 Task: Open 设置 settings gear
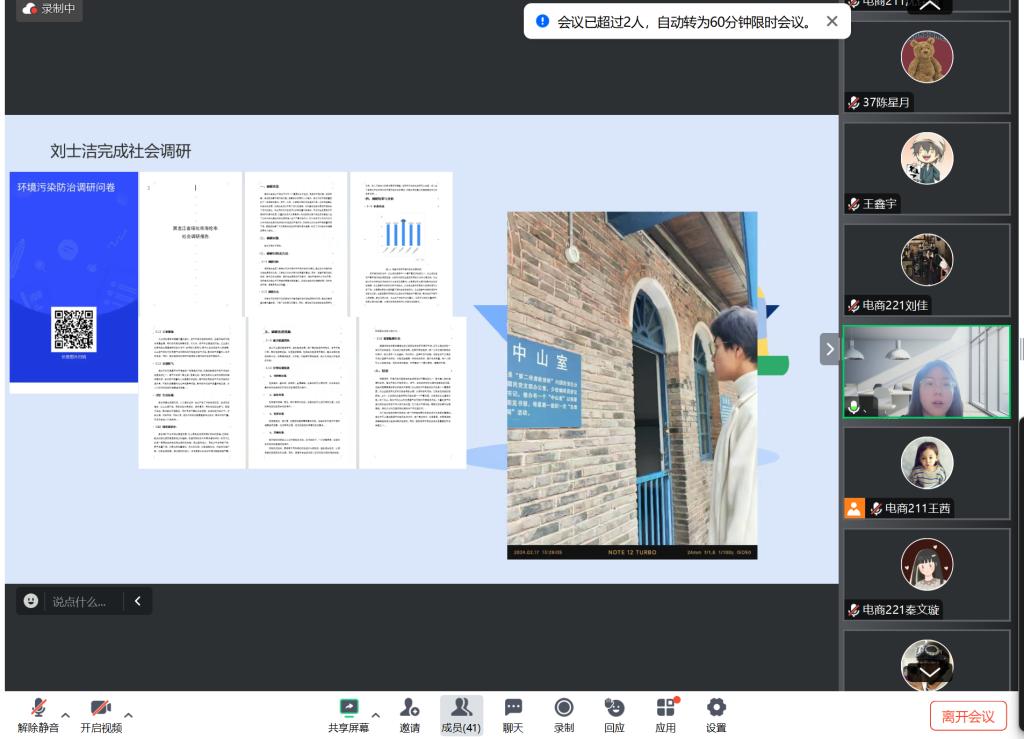pos(716,709)
